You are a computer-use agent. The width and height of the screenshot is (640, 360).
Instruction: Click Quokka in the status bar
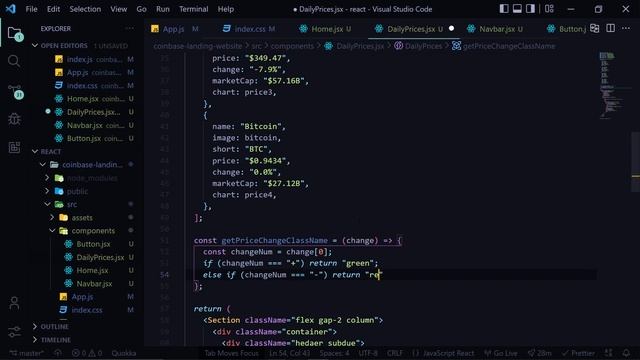[124, 353]
